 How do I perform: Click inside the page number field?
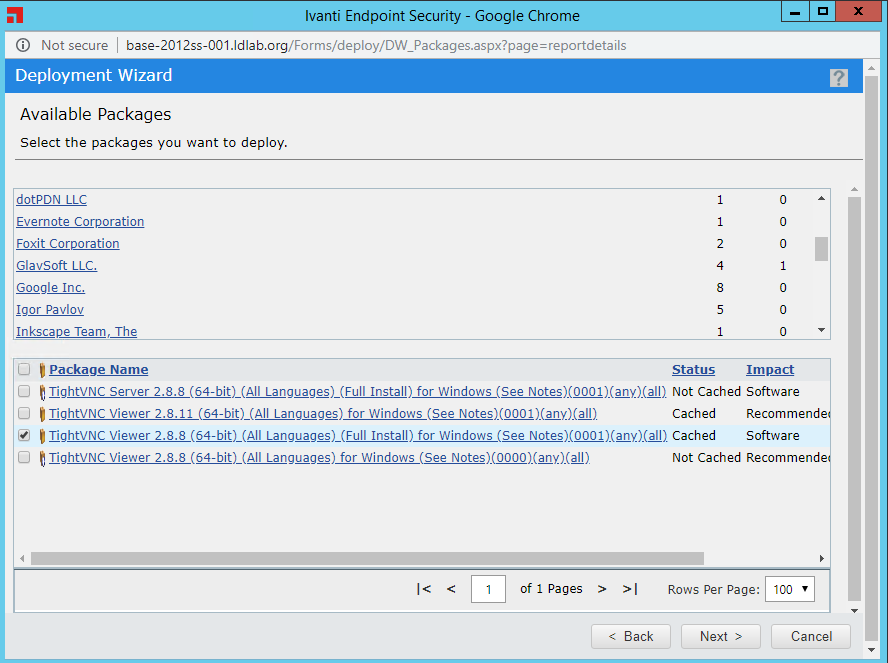click(488, 589)
